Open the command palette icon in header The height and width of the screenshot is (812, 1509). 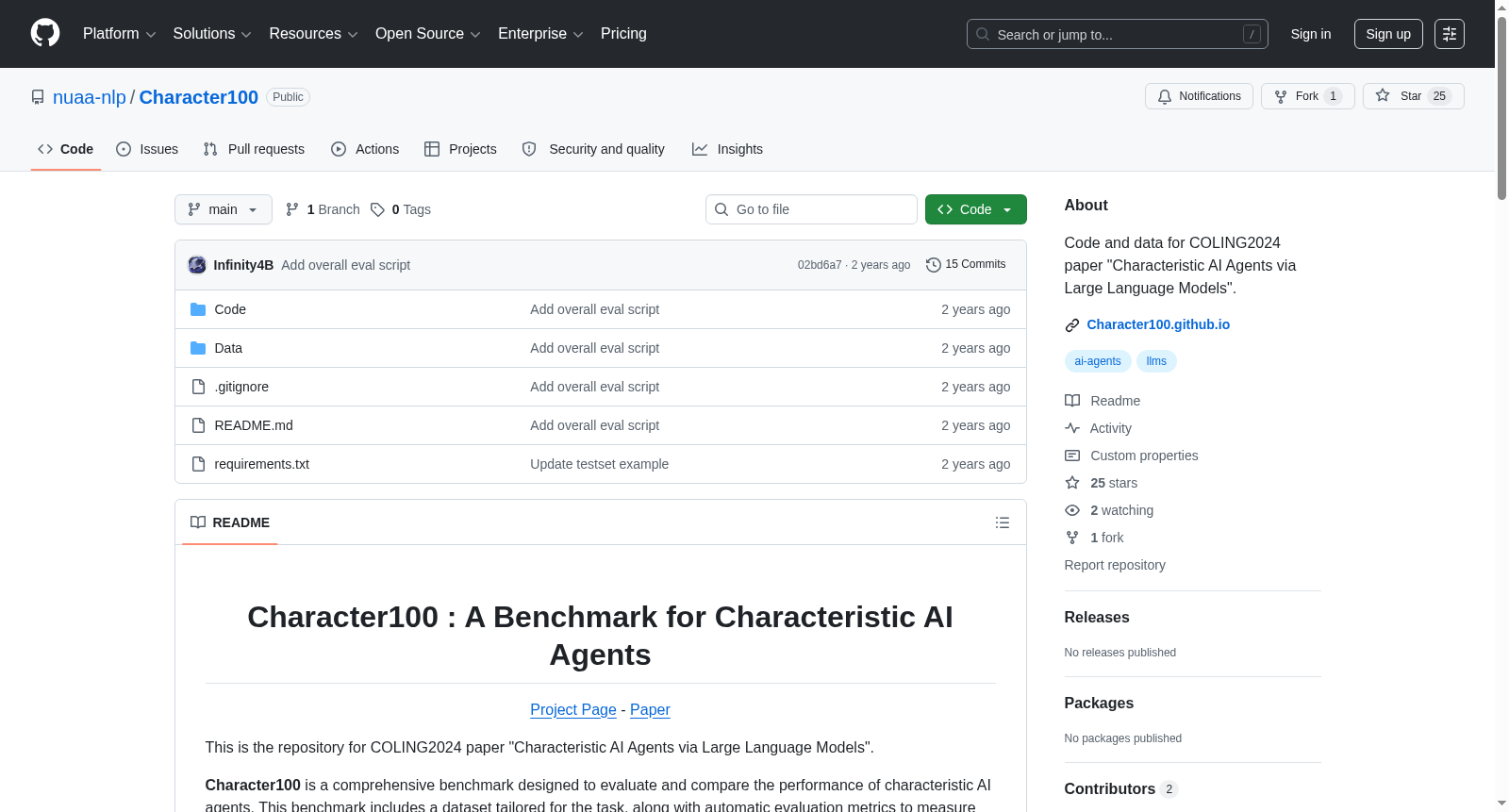[1450, 34]
